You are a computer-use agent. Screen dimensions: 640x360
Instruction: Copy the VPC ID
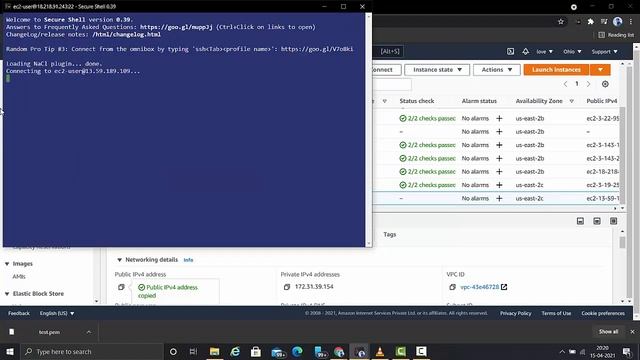tap(452, 287)
